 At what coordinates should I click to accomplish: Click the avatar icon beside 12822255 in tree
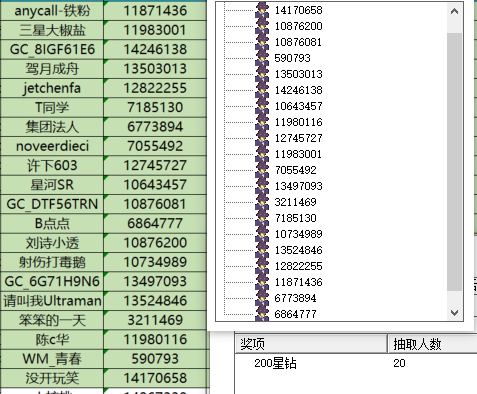pyautogui.click(x=262, y=266)
